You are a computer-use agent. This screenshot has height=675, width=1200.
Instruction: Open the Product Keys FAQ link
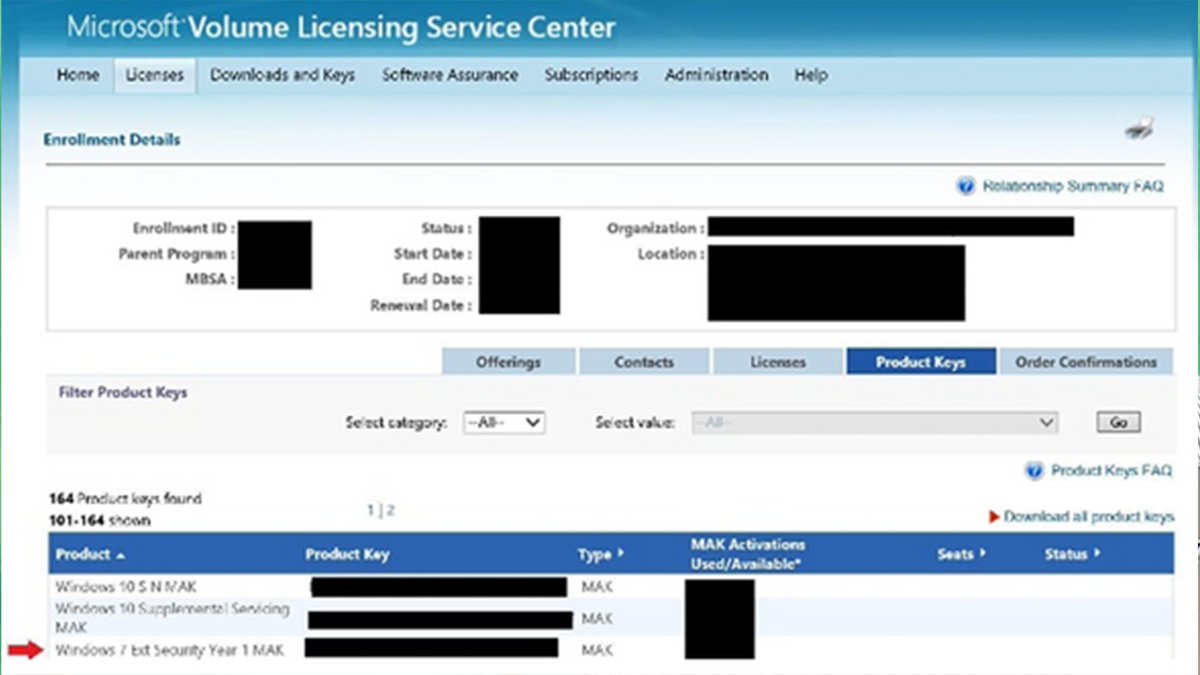tap(1111, 470)
